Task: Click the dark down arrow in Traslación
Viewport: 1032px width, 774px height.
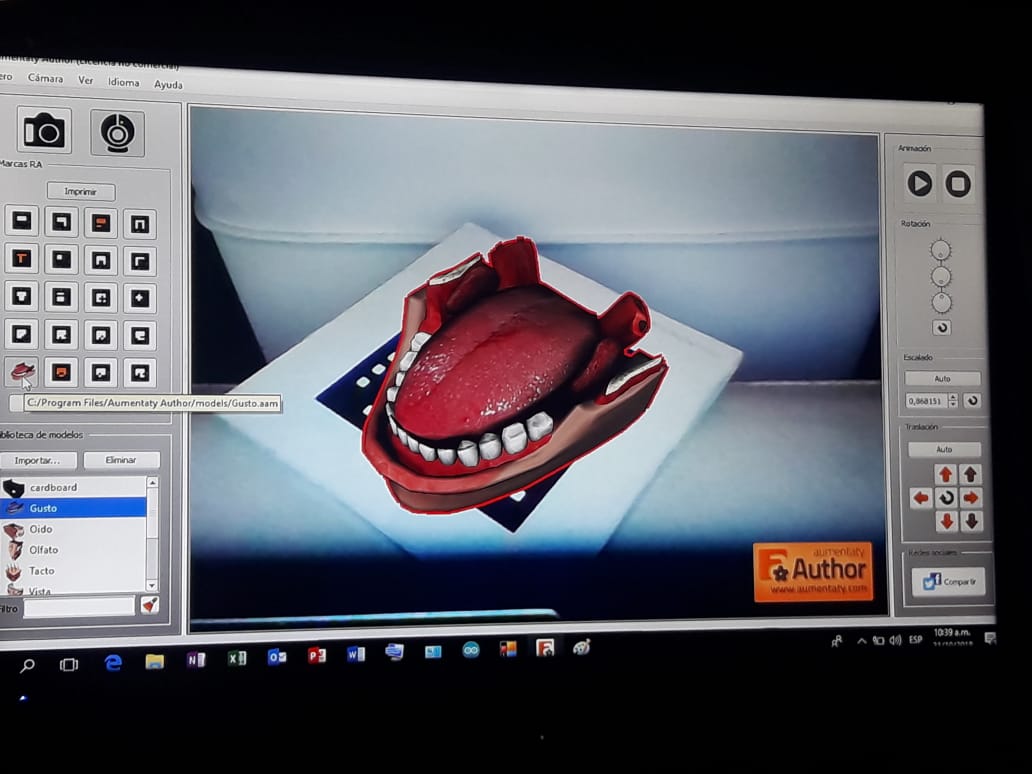Action: click(x=971, y=522)
